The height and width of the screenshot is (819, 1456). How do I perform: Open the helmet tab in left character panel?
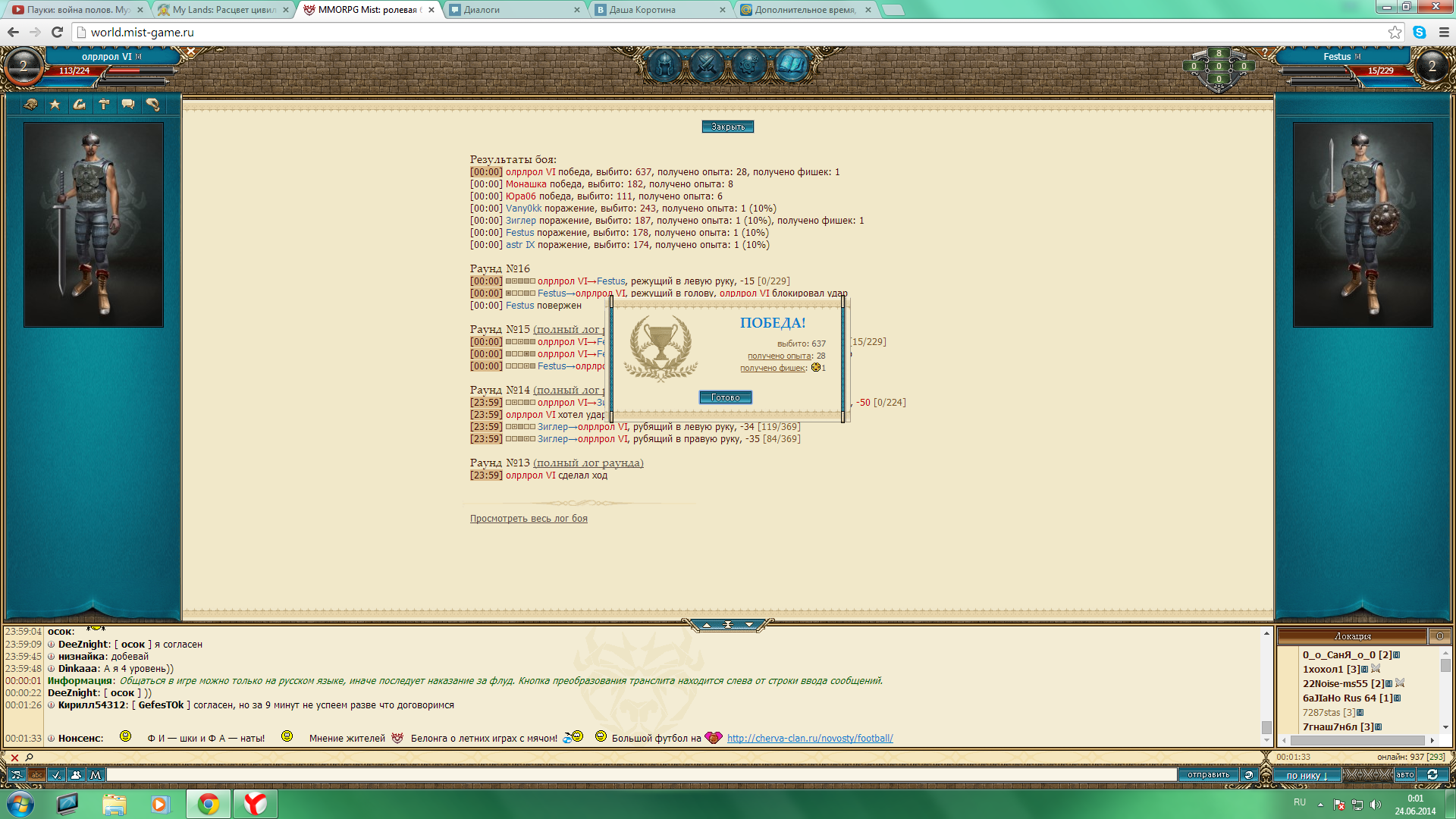point(31,105)
